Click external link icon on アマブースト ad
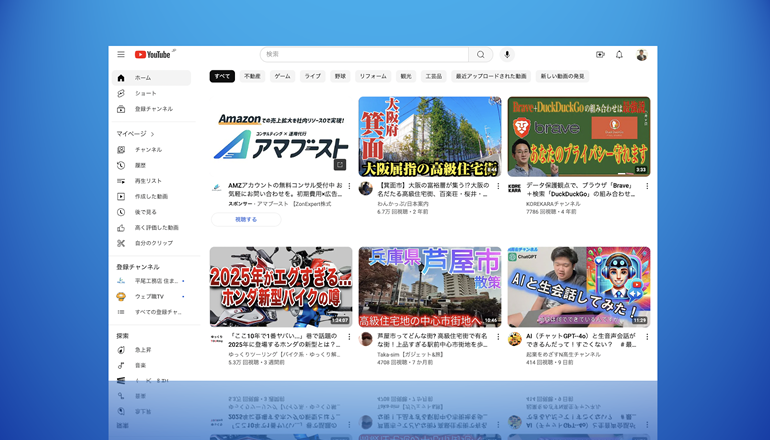The width and height of the screenshot is (770, 440). click(x=340, y=165)
